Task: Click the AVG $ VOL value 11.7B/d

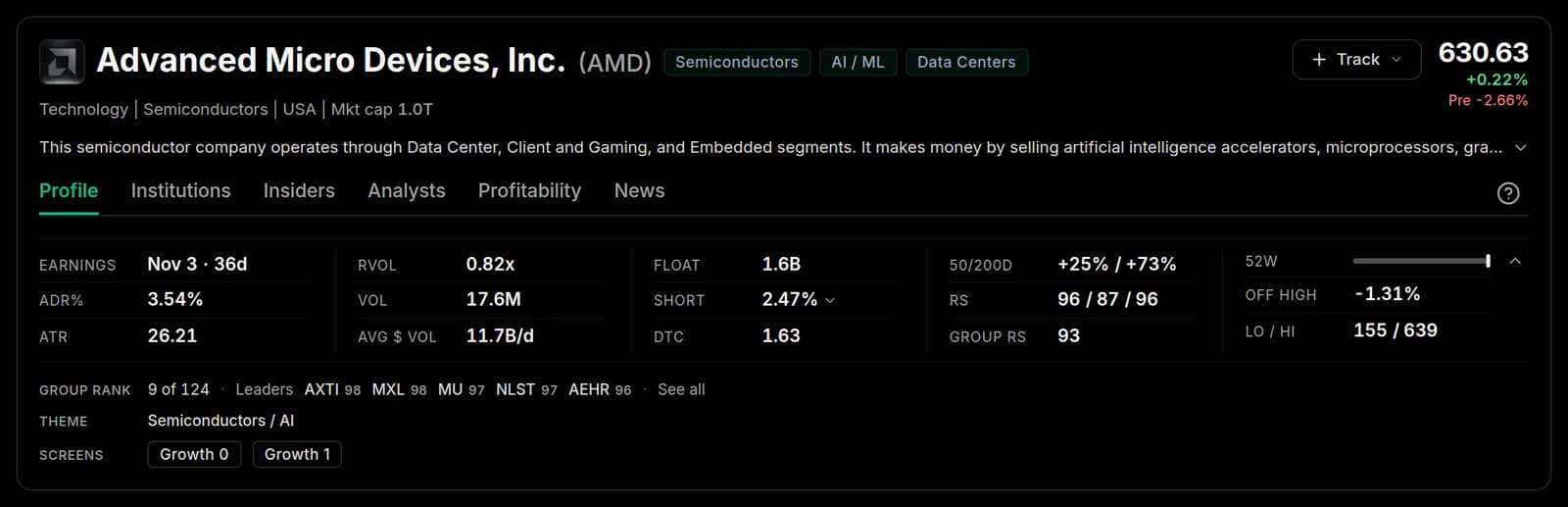Action: (500, 335)
